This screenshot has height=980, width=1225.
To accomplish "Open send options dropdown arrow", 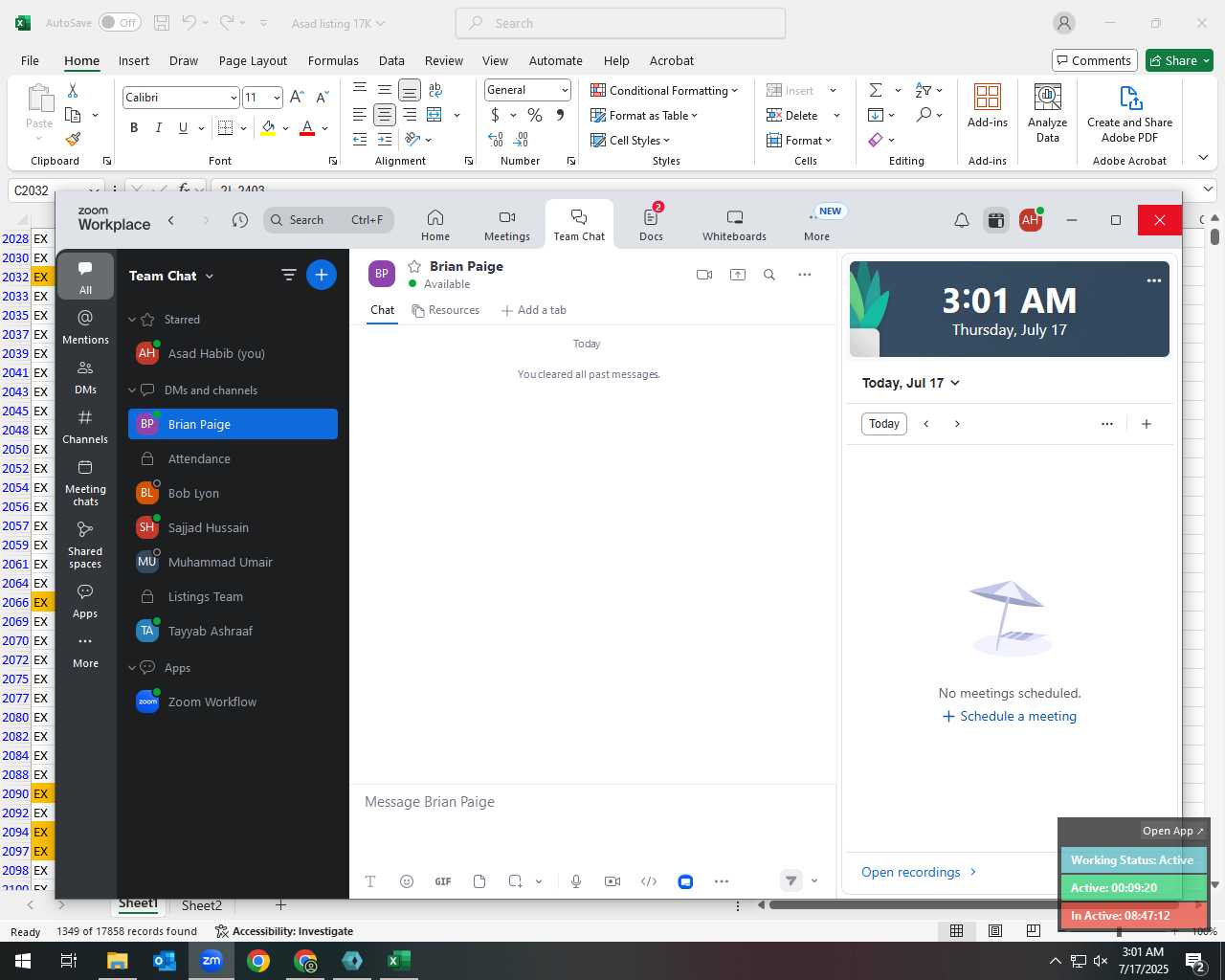I will [814, 881].
